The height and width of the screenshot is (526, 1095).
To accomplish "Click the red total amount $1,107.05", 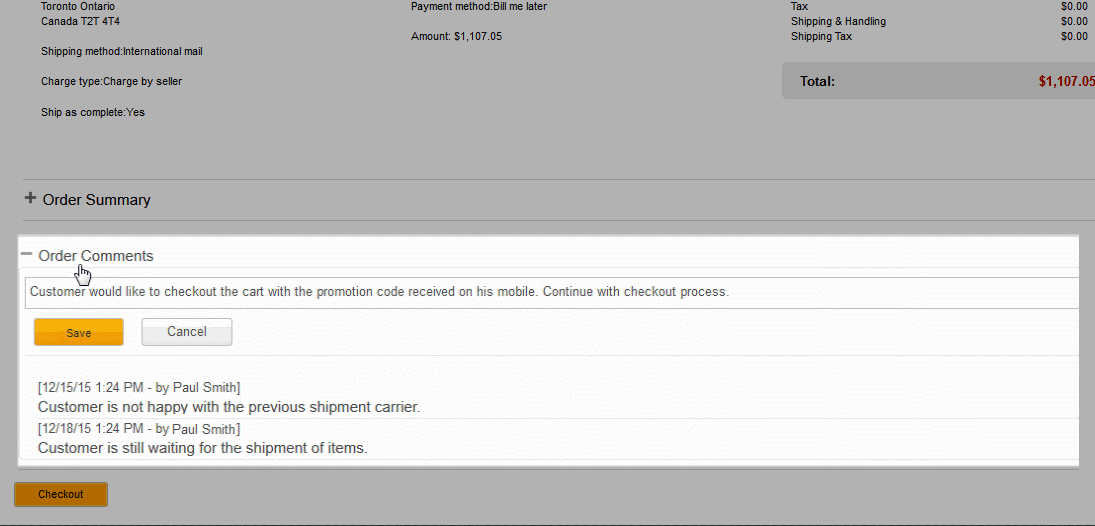I will [1065, 81].
